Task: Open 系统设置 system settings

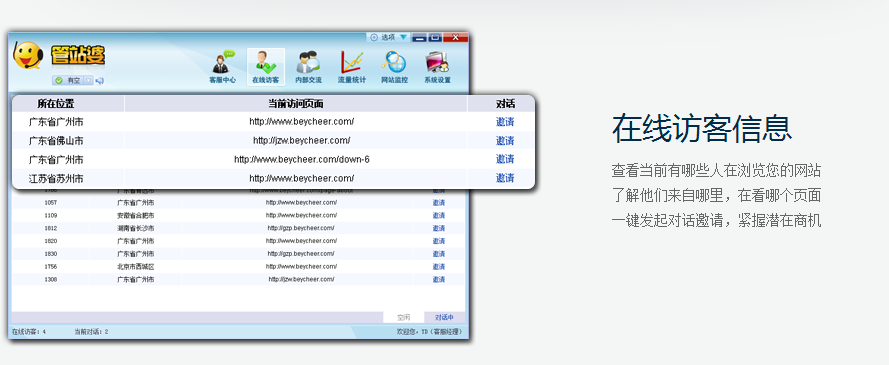Action: click(437, 68)
